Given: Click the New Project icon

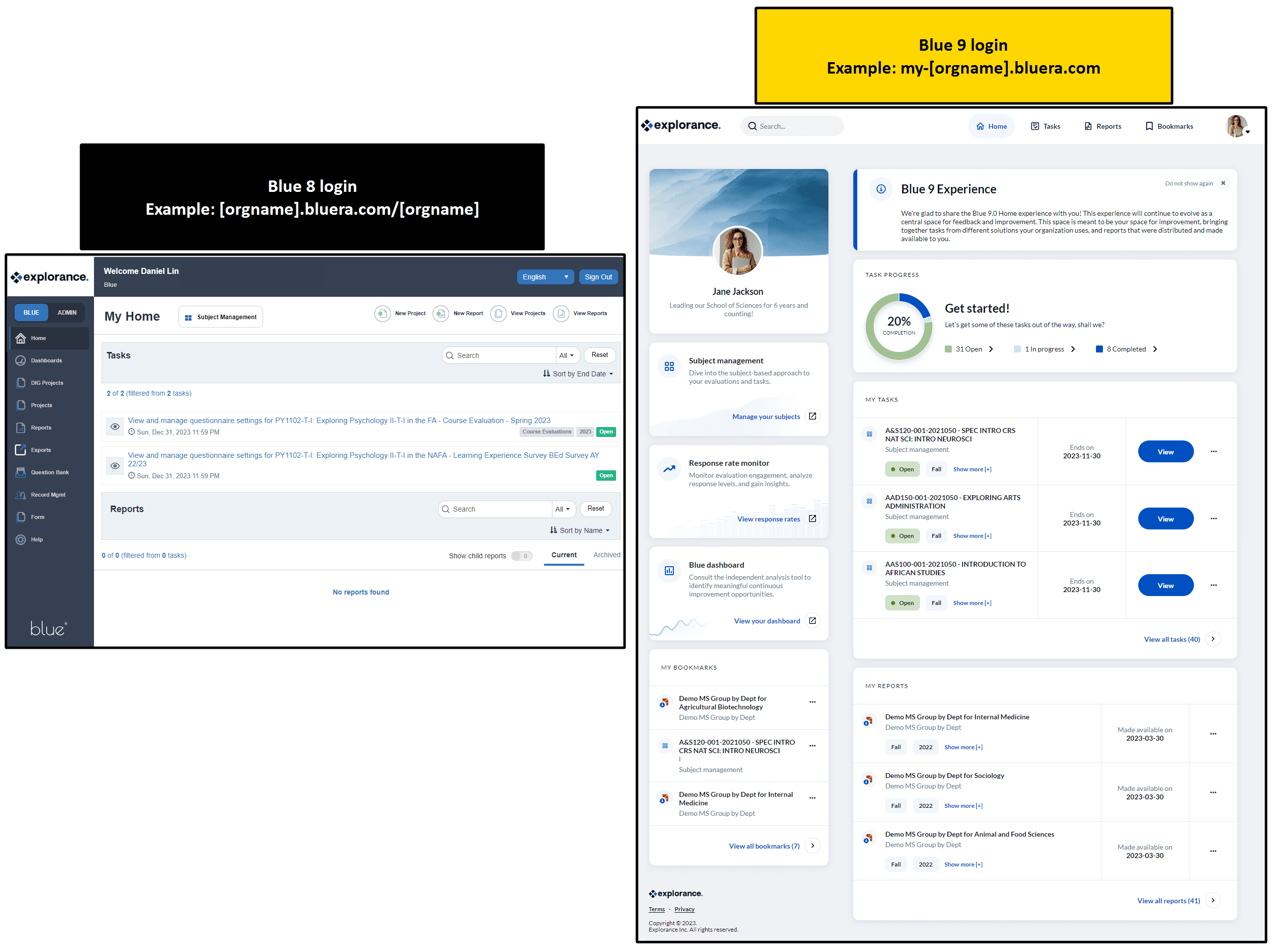Looking at the screenshot, I should coord(382,314).
